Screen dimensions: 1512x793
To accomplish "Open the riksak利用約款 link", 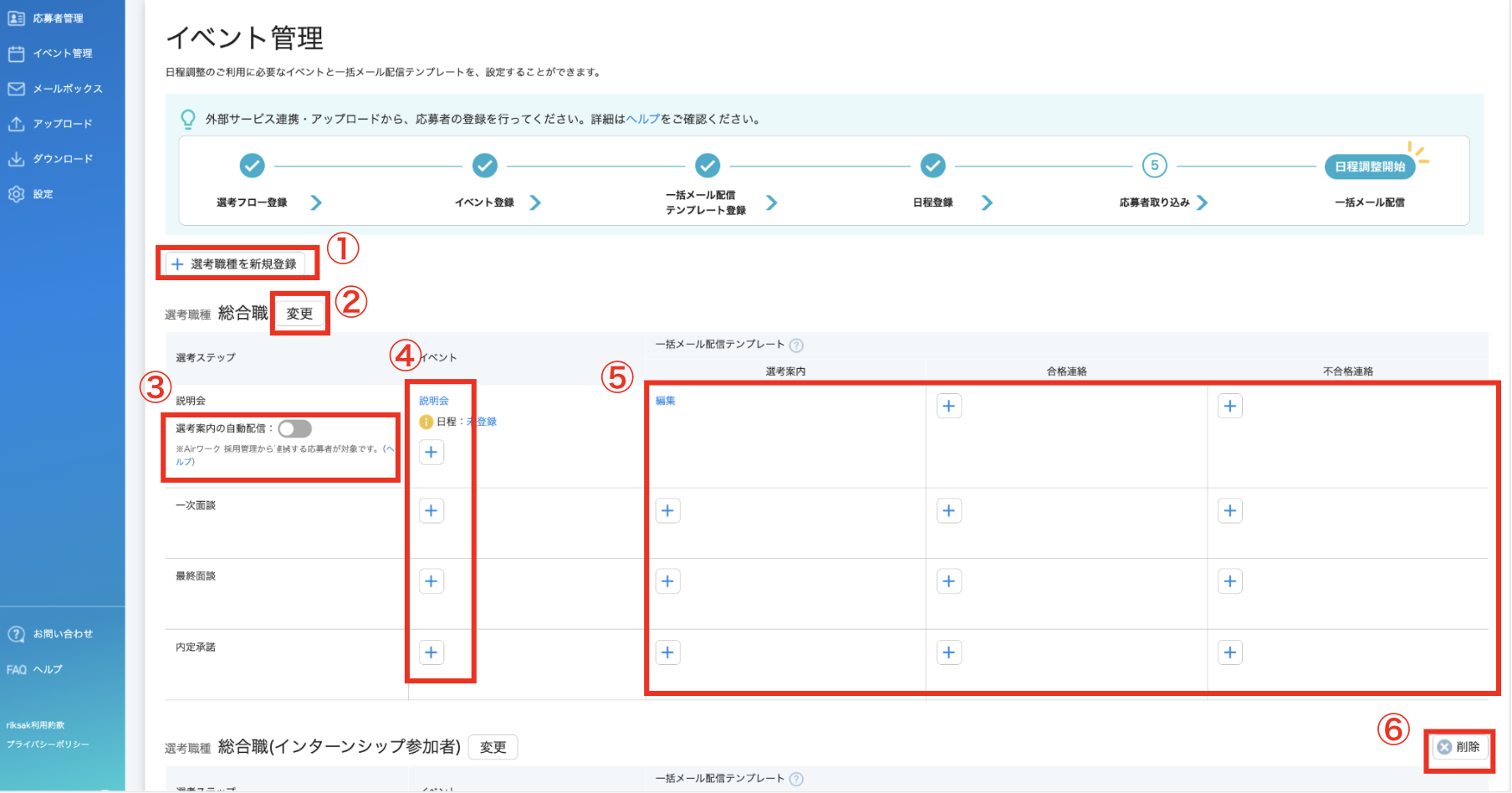I will click(35, 725).
